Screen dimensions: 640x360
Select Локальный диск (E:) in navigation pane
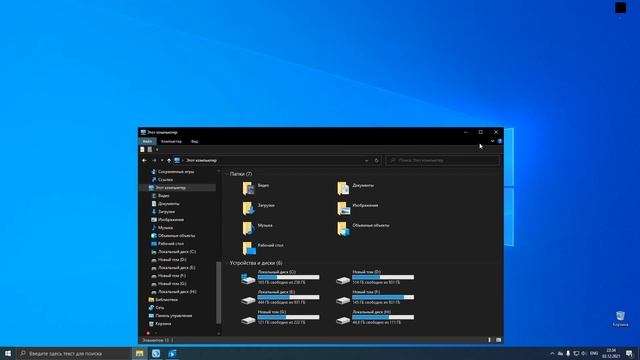173,268
